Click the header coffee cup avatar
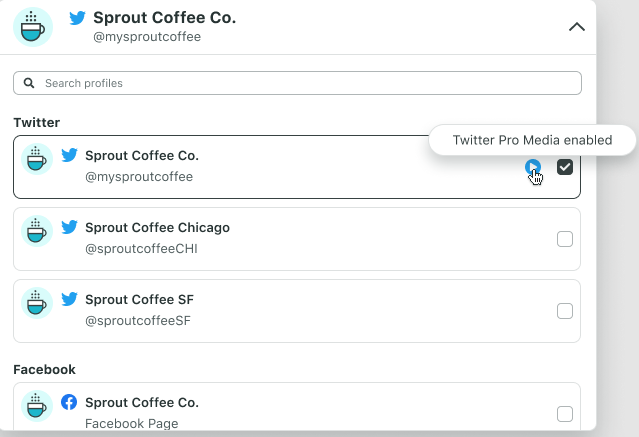This screenshot has height=437, width=639. point(33,27)
